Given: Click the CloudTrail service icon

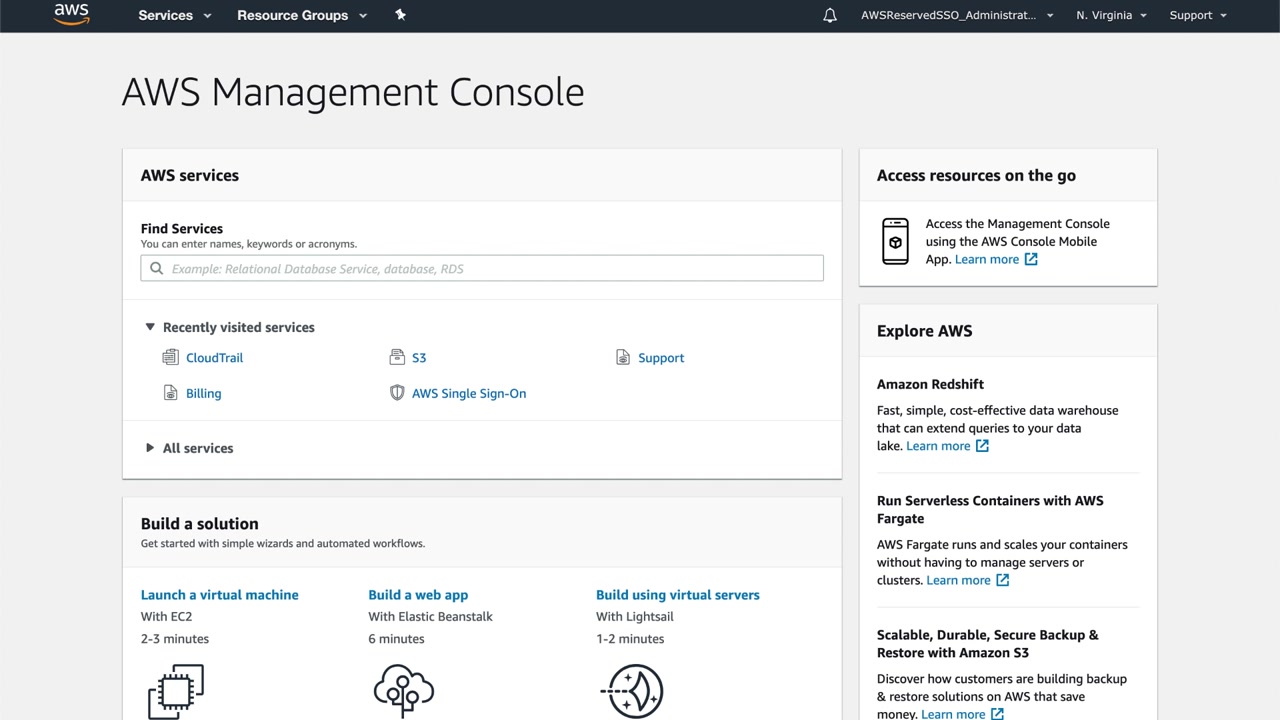Looking at the screenshot, I should pos(170,357).
